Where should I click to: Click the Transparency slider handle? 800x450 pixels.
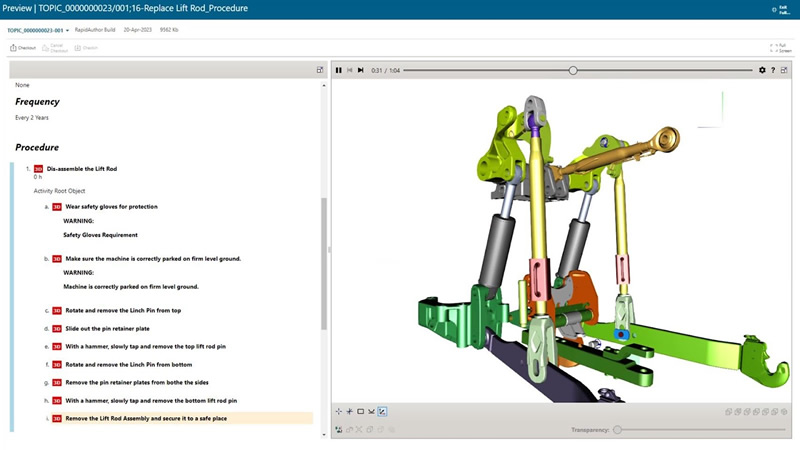pos(618,429)
